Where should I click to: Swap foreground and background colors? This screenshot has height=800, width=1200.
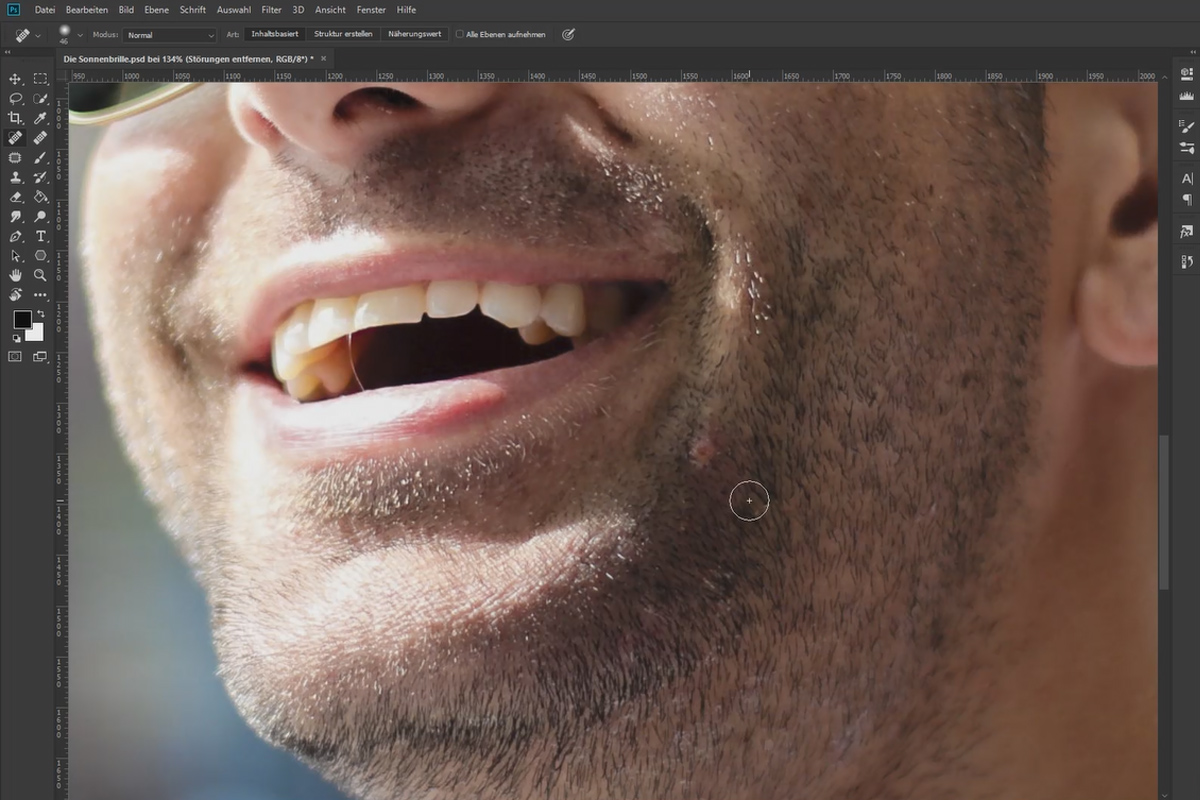pos(41,314)
